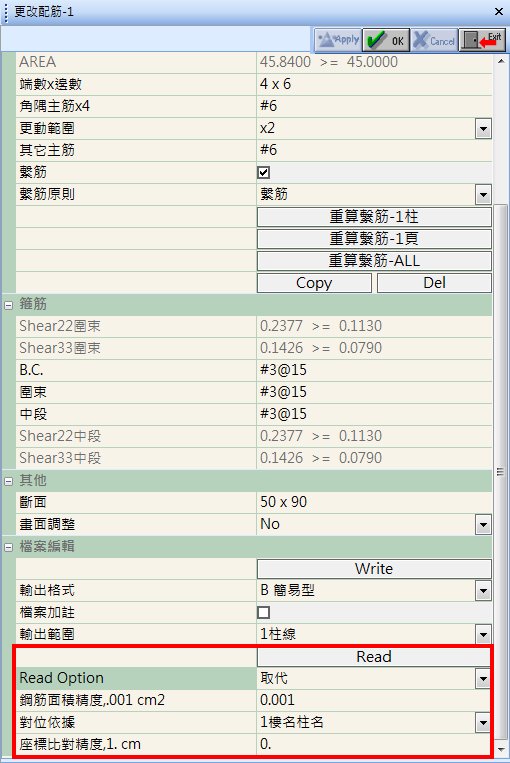Click the Copy button
Viewport: 510px width, 763px height.
314,283
